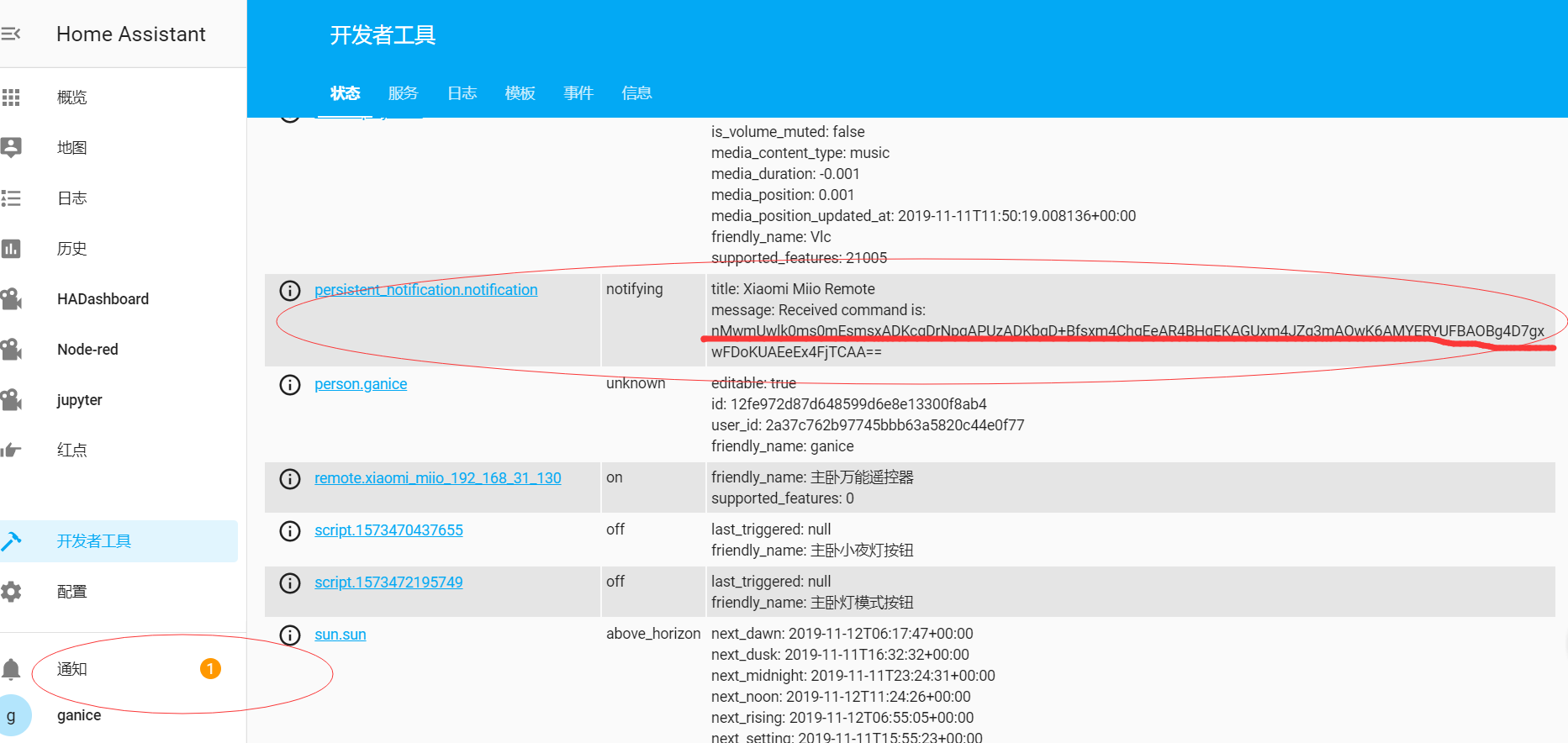Click 'title: Xiaomi Miio Remote' attribute text
Screen dimensions: 1568x743
click(x=793, y=289)
